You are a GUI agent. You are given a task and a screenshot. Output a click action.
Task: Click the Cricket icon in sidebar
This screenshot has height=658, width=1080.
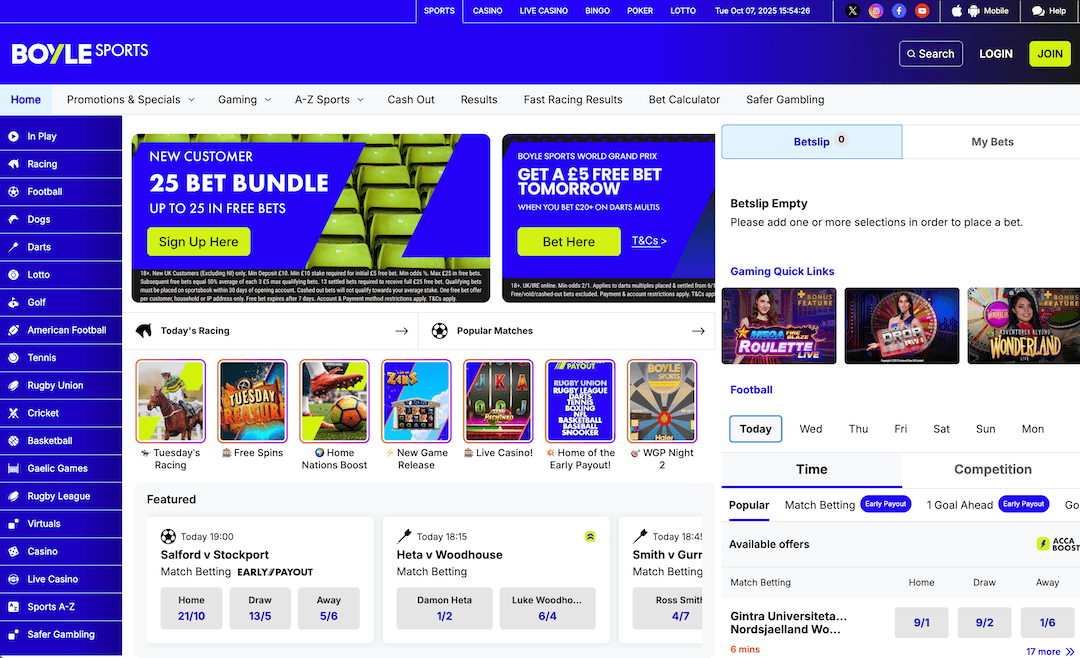coord(13,413)
